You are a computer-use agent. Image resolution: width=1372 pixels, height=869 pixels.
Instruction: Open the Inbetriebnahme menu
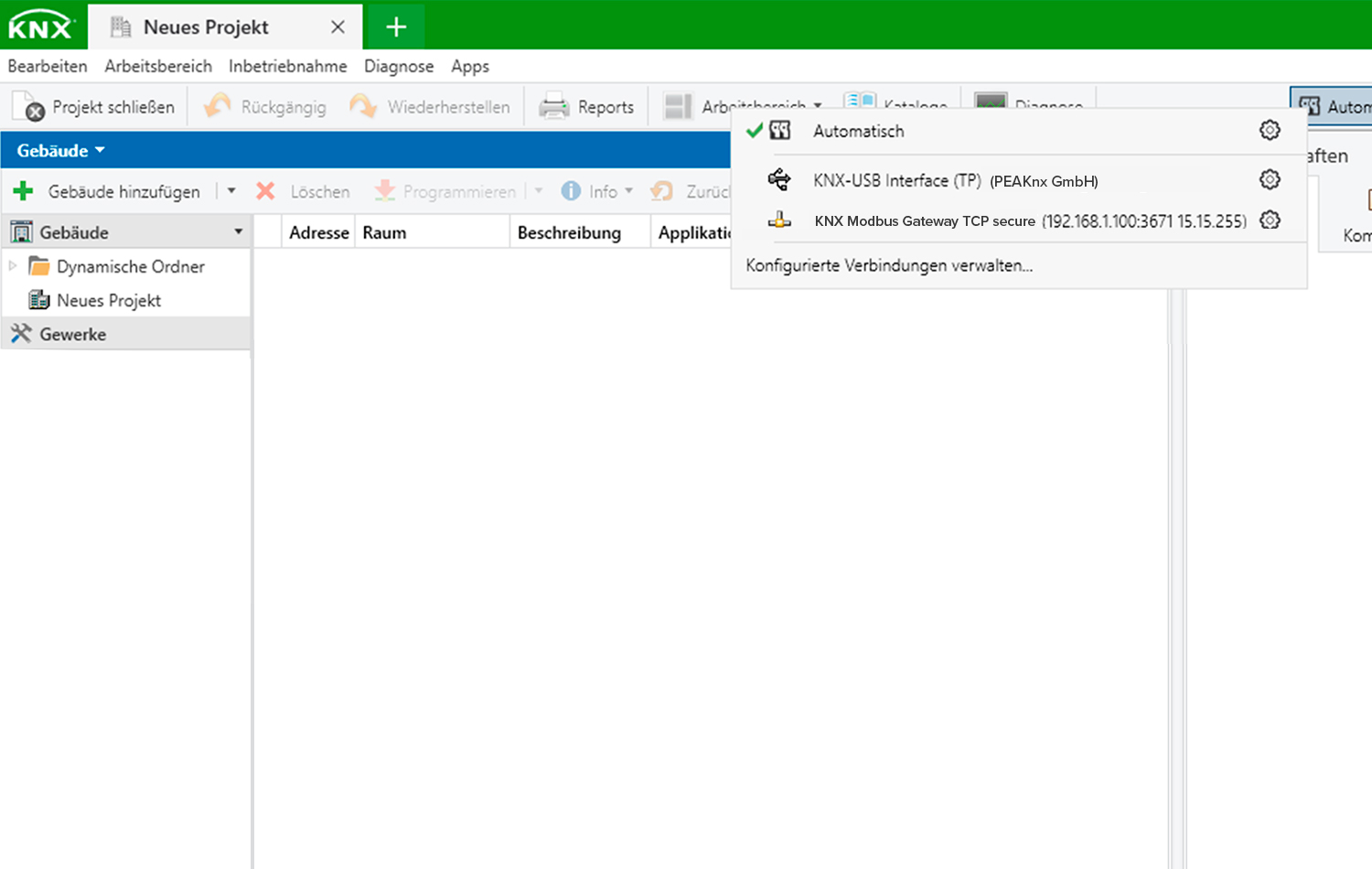point(288,67)
